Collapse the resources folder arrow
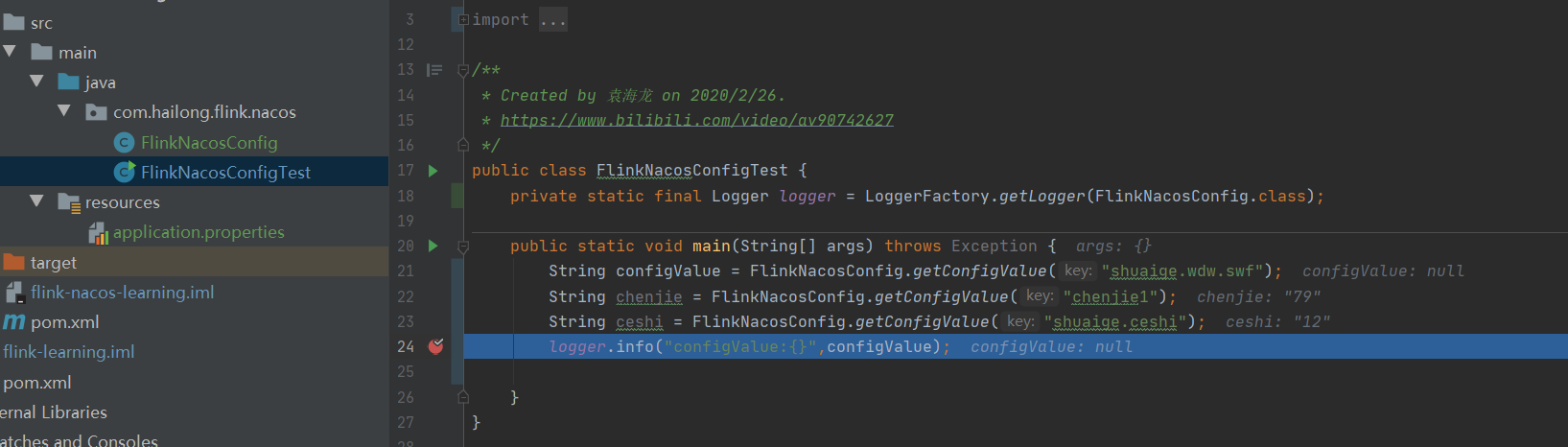 pos(36,201)
